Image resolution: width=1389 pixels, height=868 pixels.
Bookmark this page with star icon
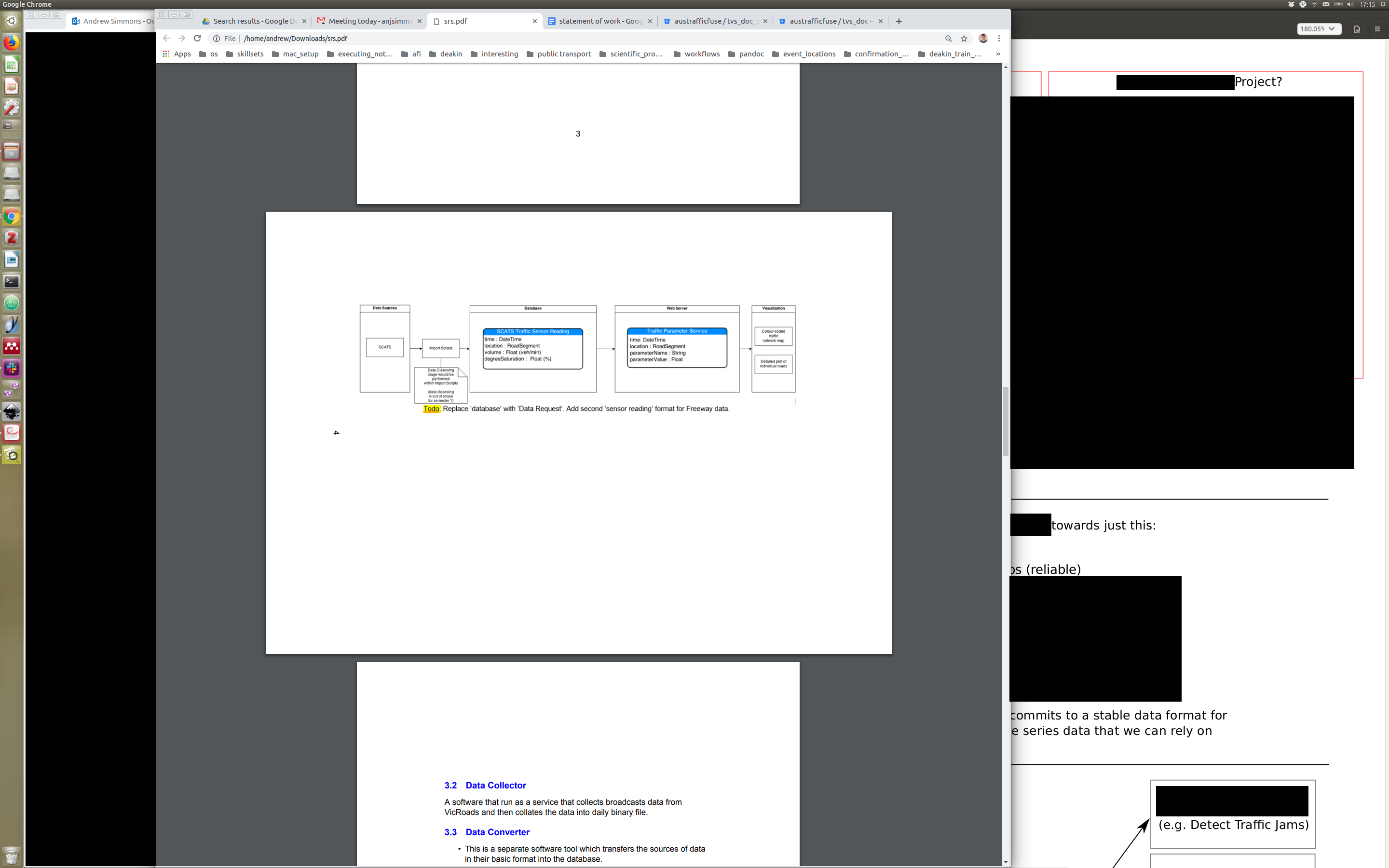click(964, 39)
